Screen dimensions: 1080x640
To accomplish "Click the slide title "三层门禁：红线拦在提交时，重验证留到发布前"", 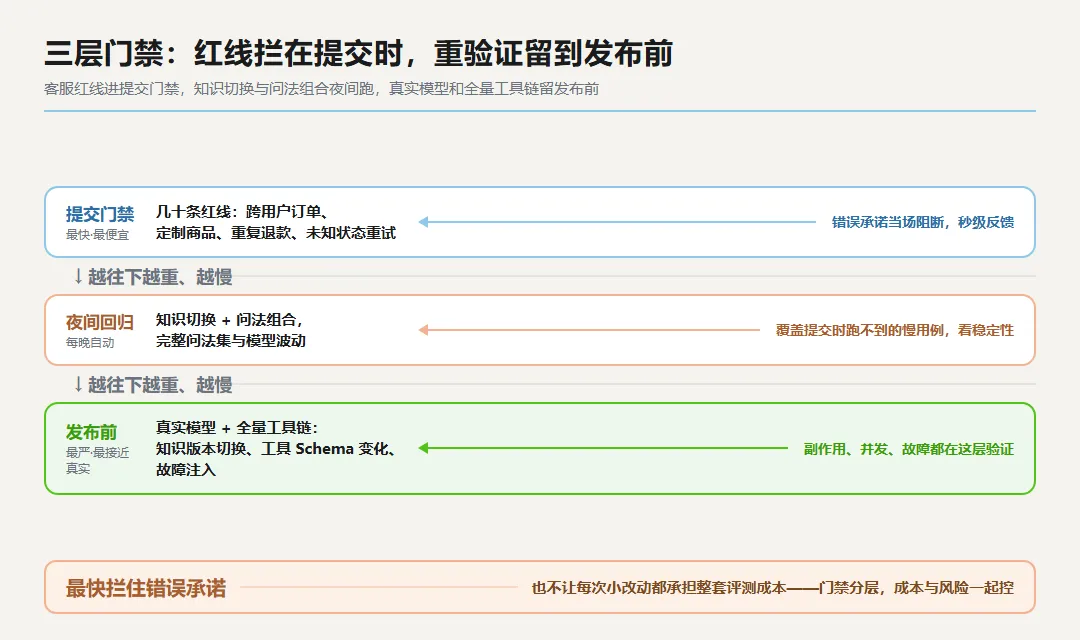I will [x=358, y=54].
